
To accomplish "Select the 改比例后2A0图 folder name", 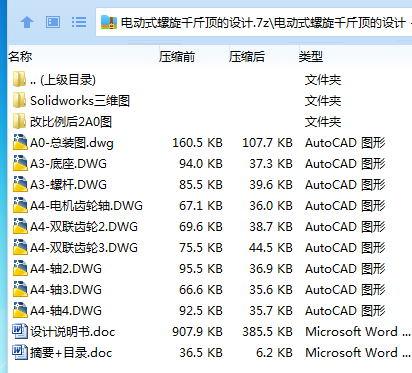I will (x=71, y=122).
